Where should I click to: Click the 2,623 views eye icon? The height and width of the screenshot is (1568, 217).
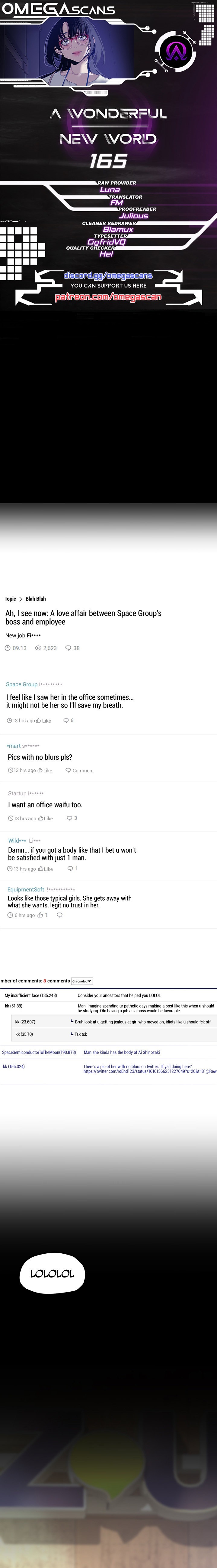[38, 648]
